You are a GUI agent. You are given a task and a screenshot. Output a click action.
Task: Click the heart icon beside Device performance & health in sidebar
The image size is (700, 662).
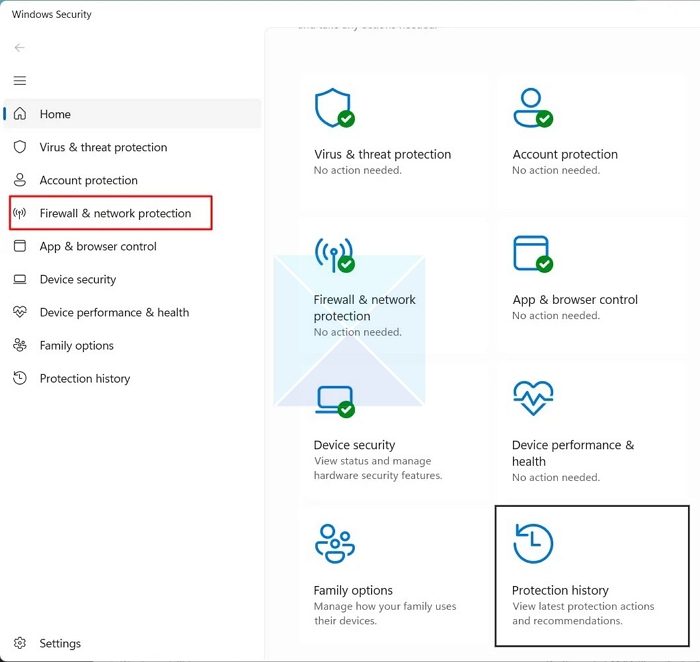click(x=20, y=312)
